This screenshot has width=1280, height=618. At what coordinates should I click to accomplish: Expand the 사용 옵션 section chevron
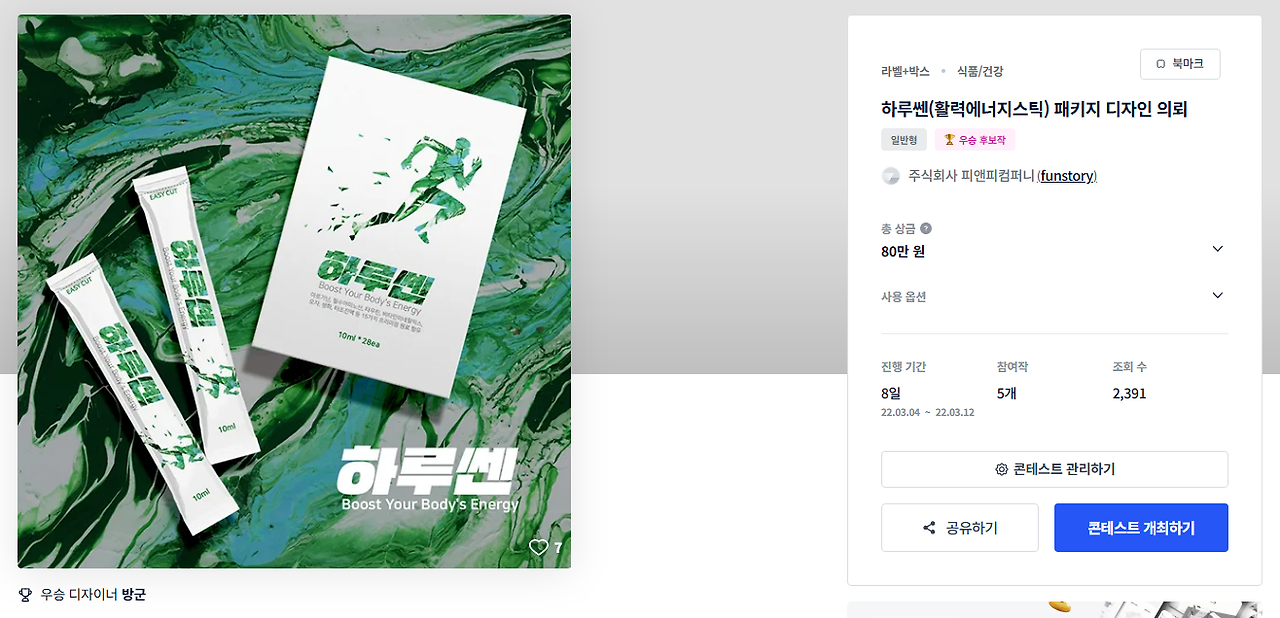point(1217,296)
